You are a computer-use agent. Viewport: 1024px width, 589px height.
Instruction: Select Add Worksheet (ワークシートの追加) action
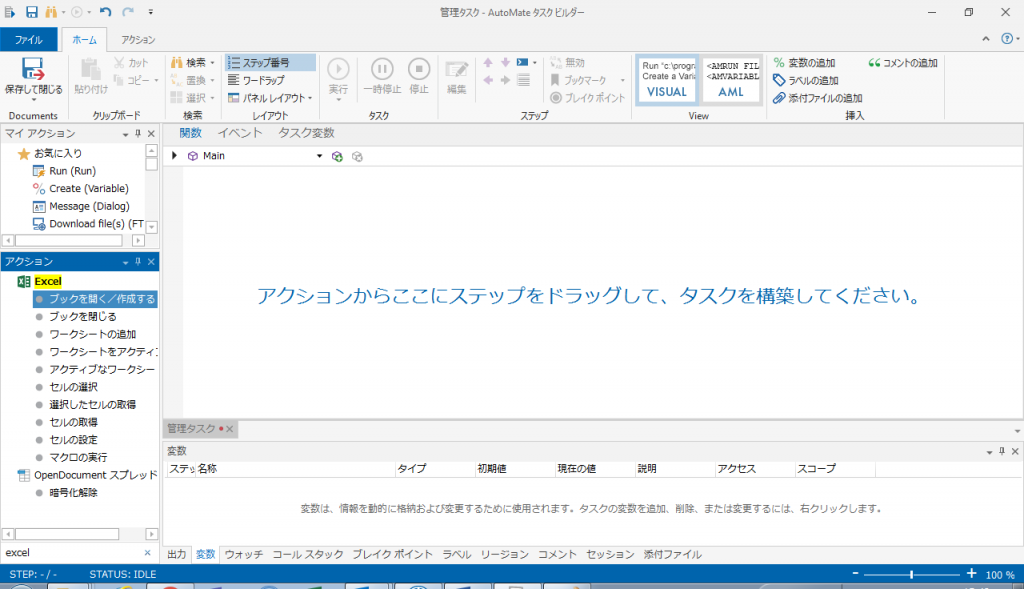pos(93,334)
